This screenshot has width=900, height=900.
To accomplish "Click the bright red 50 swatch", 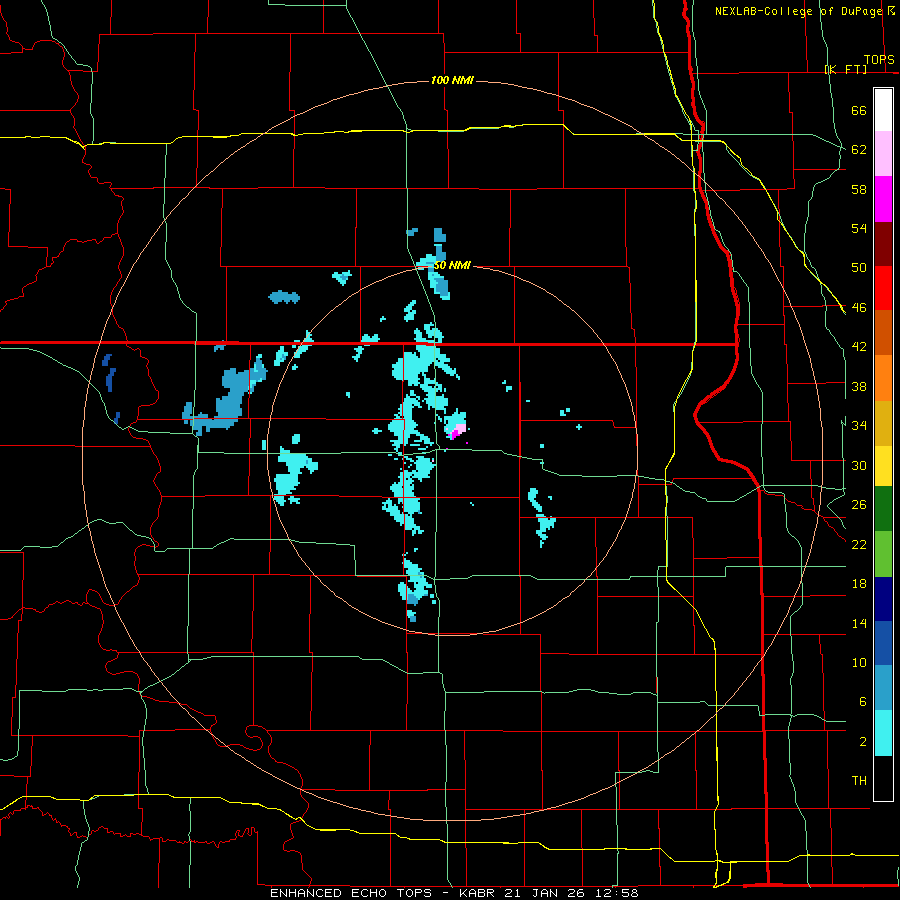I will (x=883, y=288).
